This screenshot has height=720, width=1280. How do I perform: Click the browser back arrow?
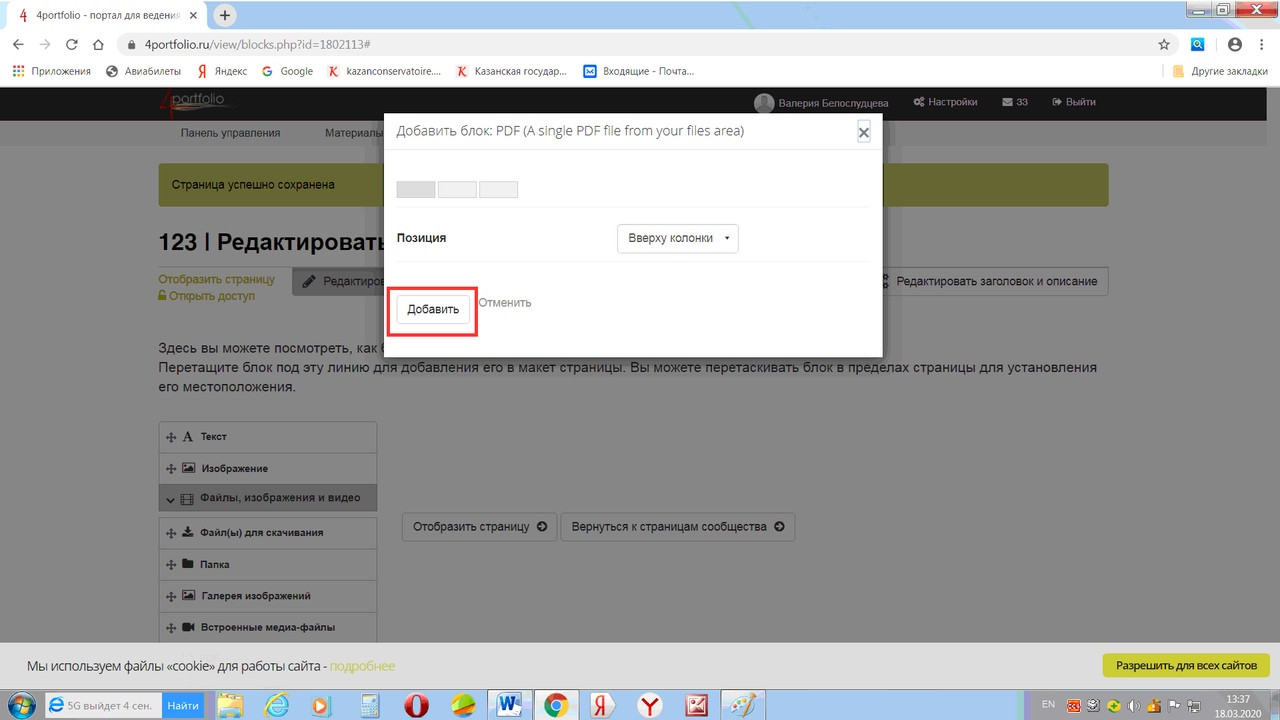point(18,45)
